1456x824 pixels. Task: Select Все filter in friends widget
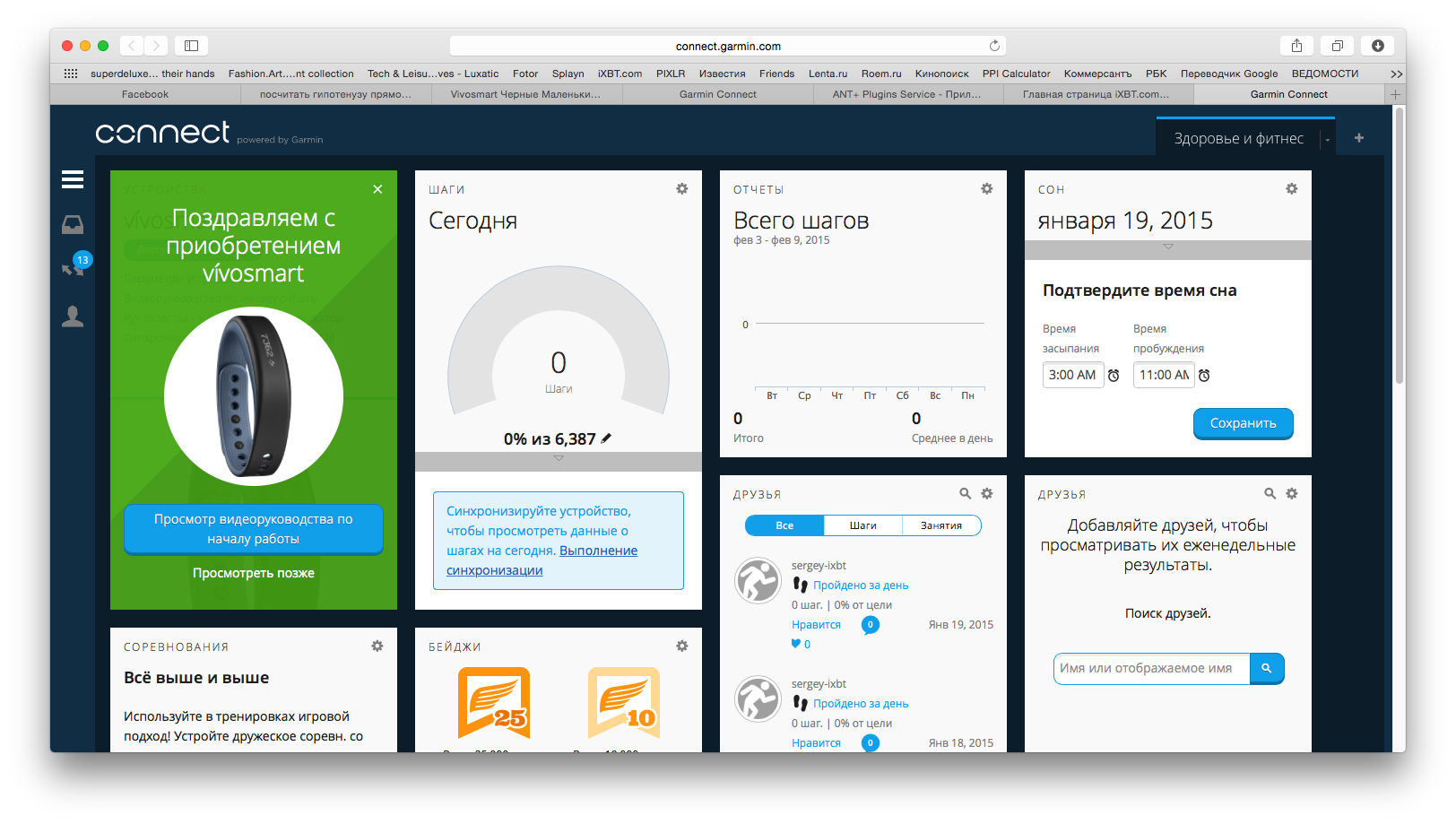click(x=784, y=525)
